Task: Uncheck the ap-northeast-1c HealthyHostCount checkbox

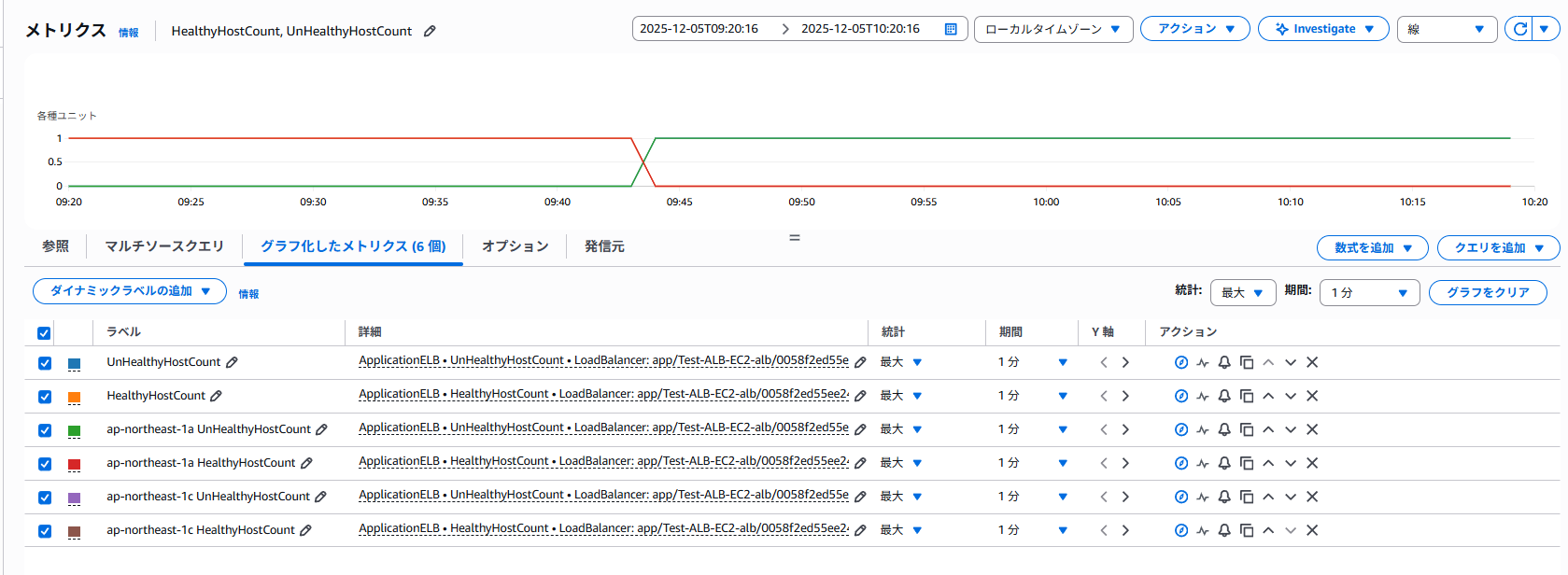Action: coord(45,531)
